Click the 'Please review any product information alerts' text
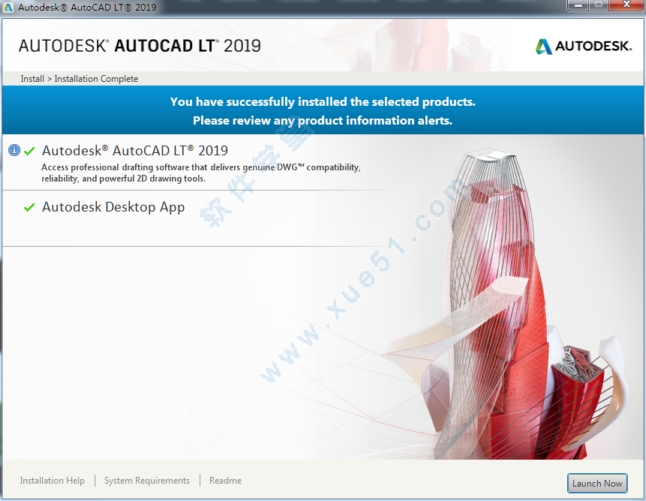646x501 pixels. point(323,120)
